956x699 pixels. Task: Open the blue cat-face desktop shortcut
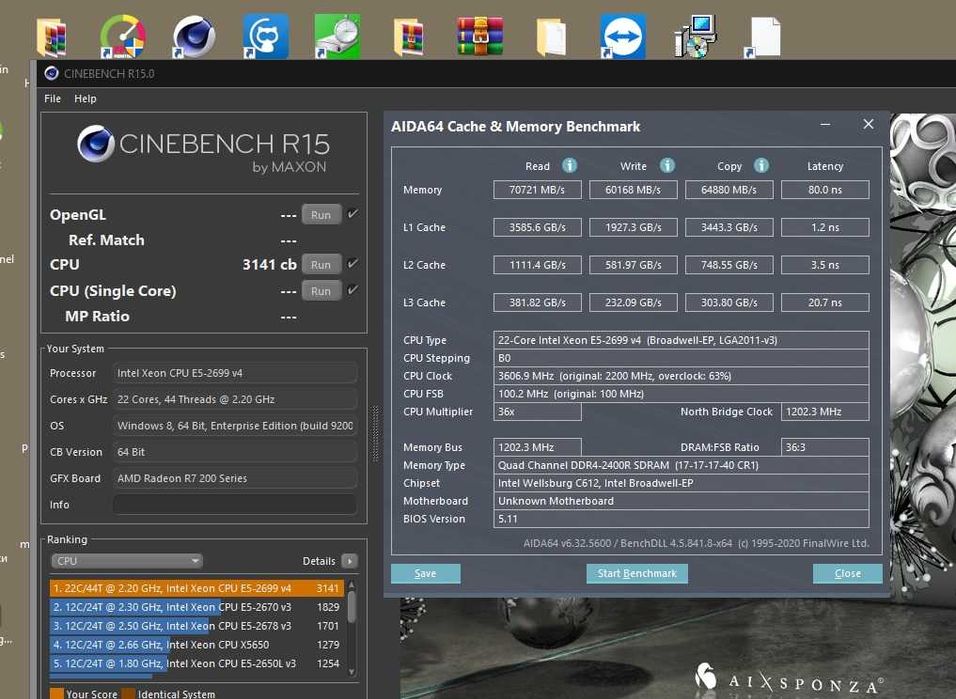pyautogui.click(x=266, y=37)
